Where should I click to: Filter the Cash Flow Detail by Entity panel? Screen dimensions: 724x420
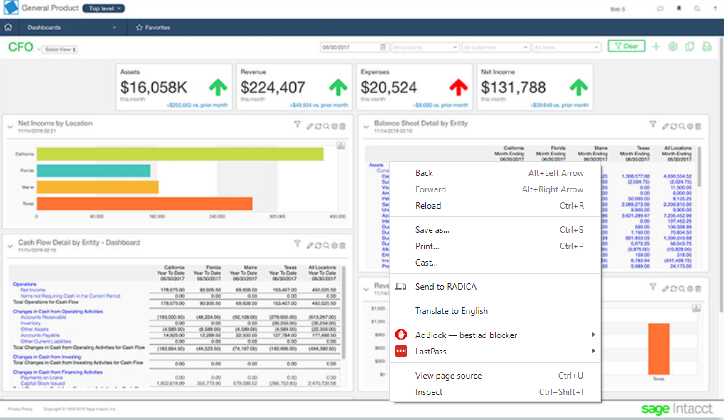[x=297, y=244]
